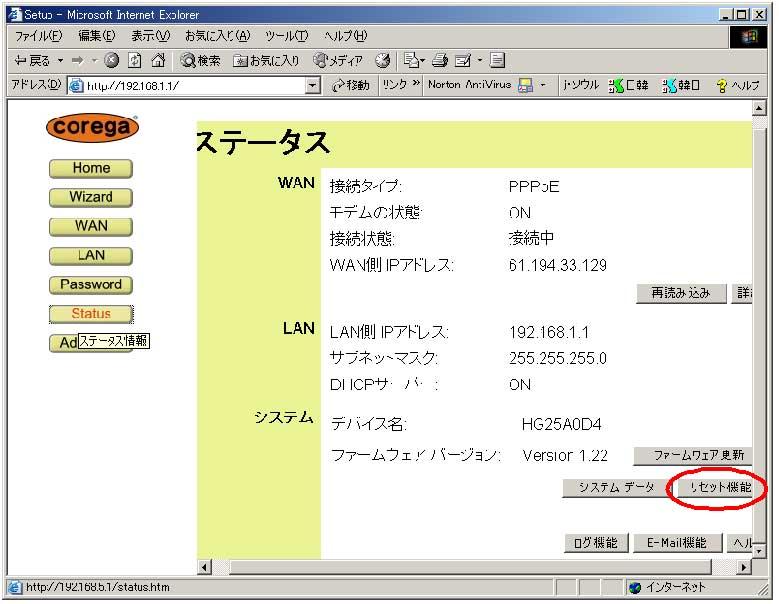Open the ファイル(F) menu
Image resolution: width=779 pixels, height=604 pixels.
pos(38,36)
